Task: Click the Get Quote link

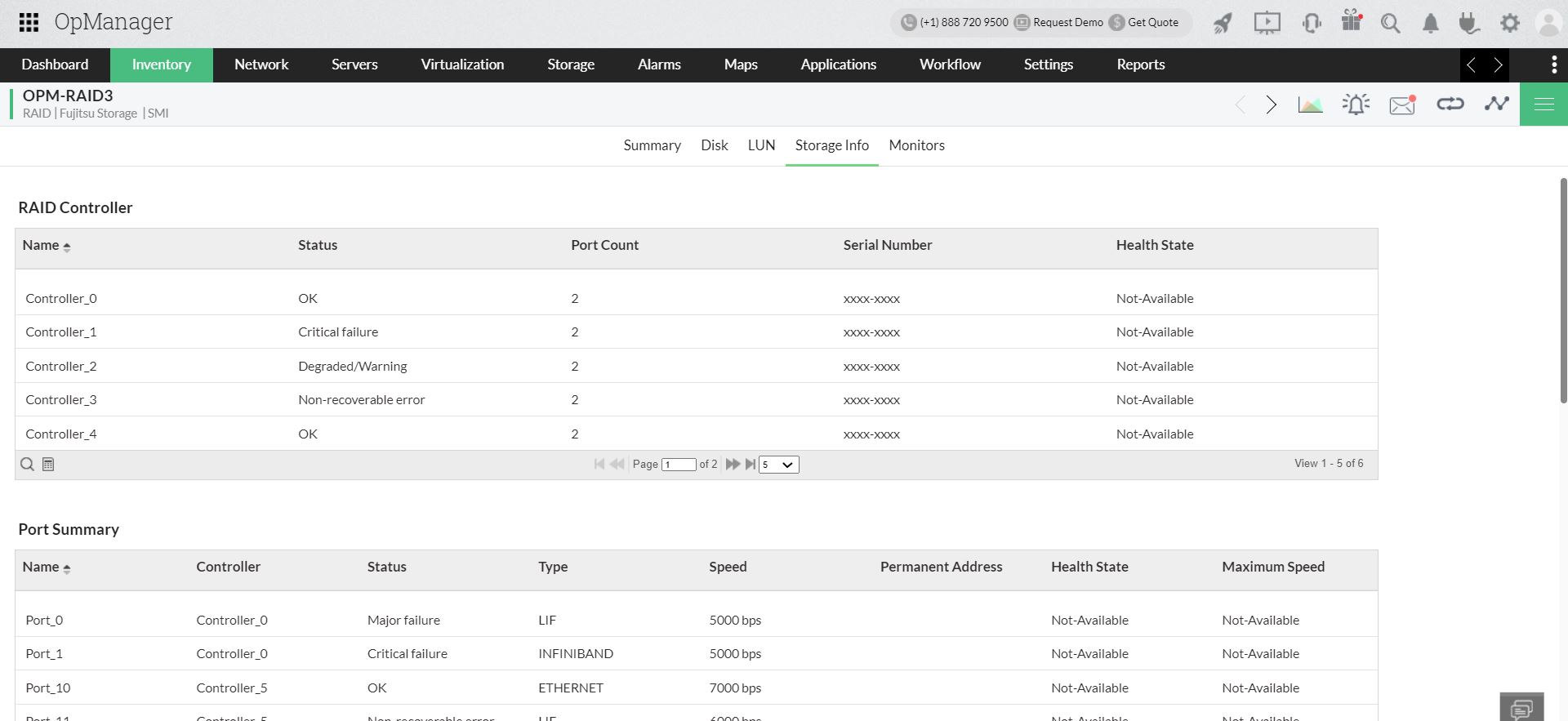Action: (1152, 23)
